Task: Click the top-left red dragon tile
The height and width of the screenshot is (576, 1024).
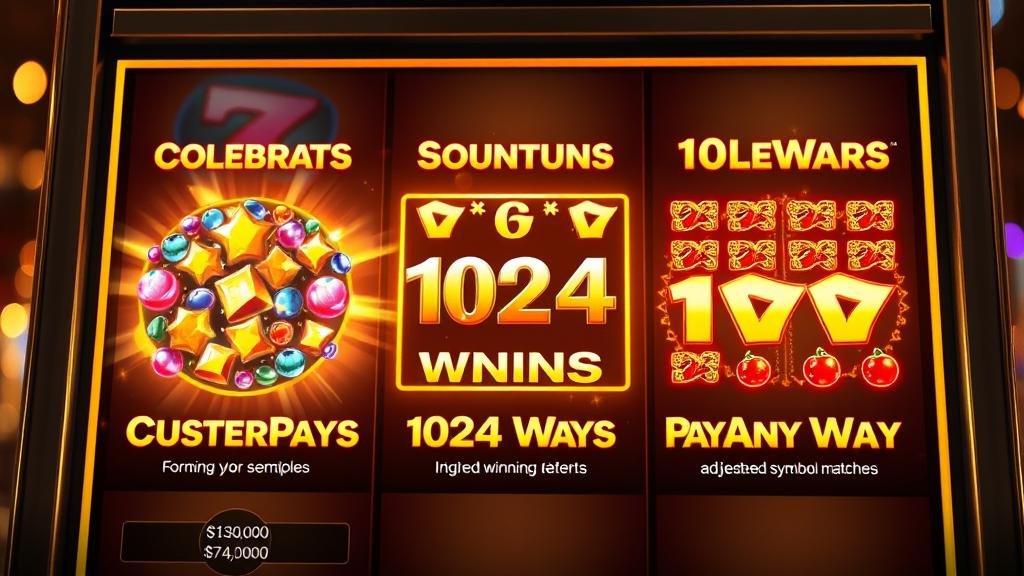Action: coord(694,216)
